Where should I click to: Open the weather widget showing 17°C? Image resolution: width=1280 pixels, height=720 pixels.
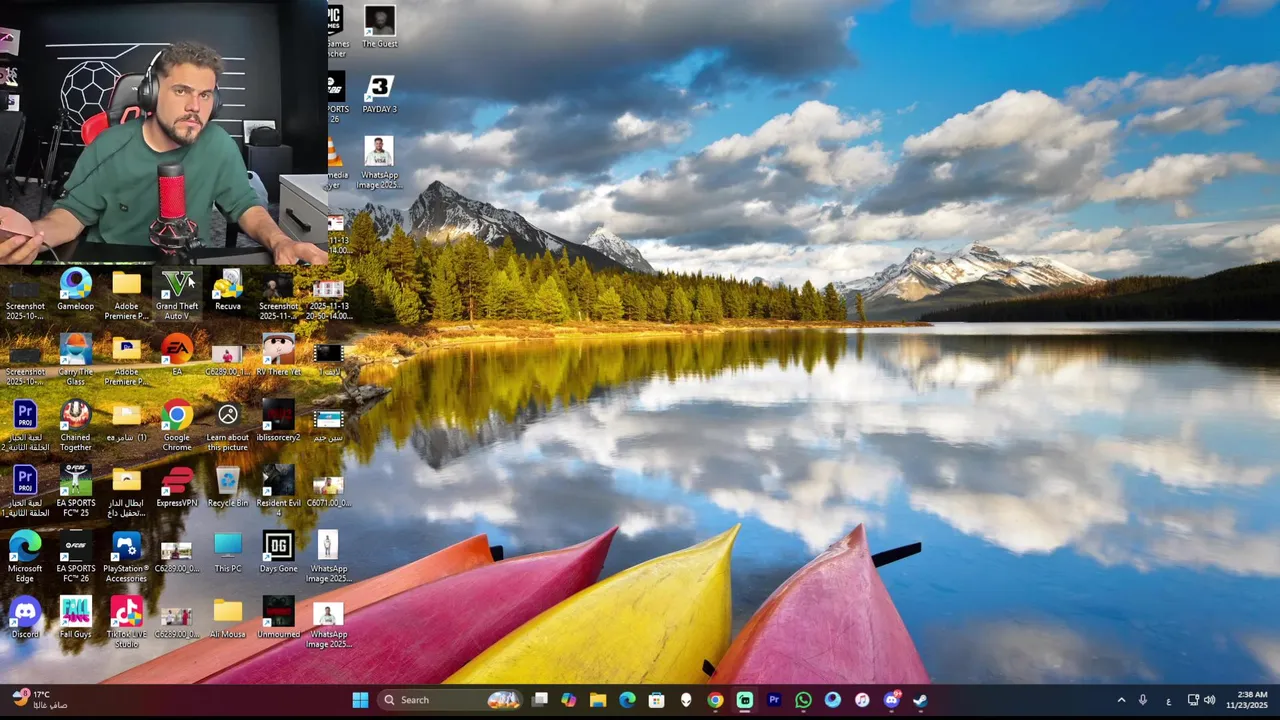tap(38, 699)
